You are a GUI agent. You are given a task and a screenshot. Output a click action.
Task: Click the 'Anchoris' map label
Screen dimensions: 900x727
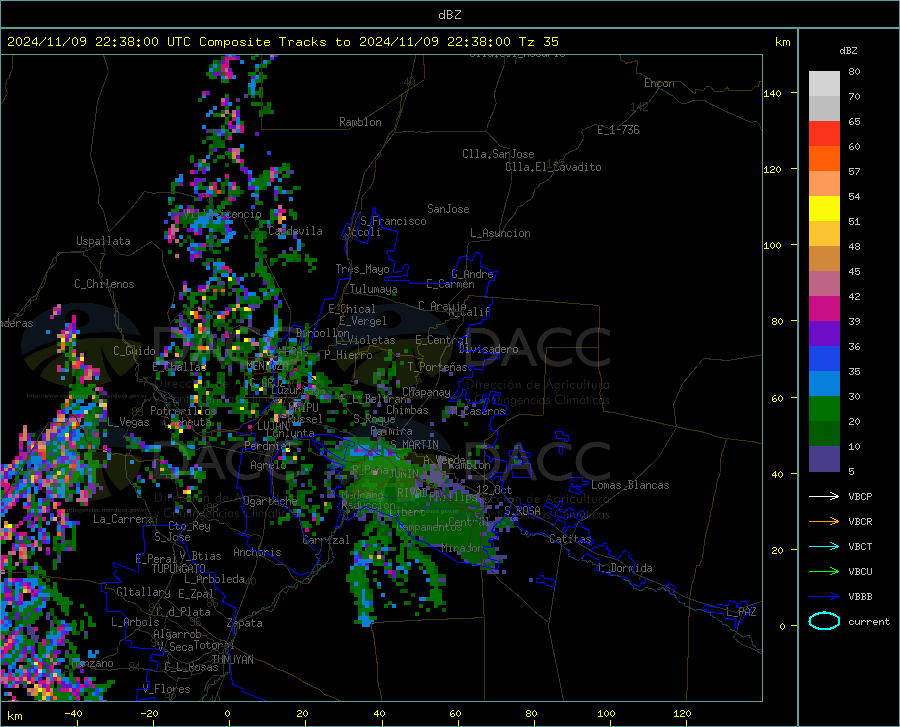(257, 552)
